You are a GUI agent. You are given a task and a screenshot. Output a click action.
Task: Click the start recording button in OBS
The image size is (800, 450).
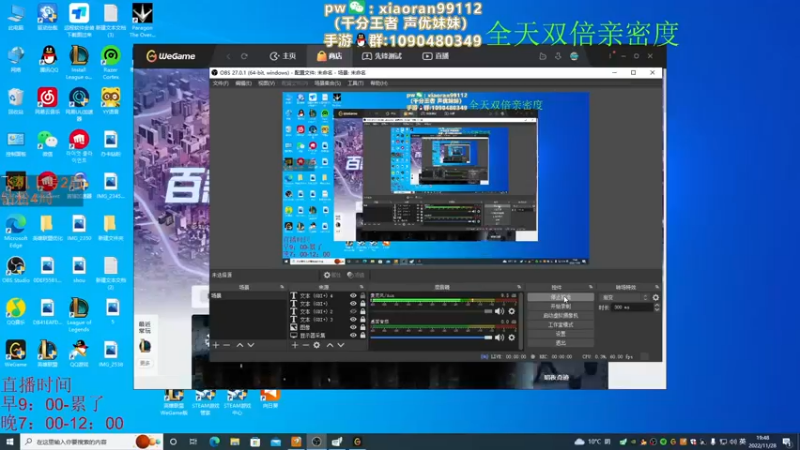(x=560, y=307)
